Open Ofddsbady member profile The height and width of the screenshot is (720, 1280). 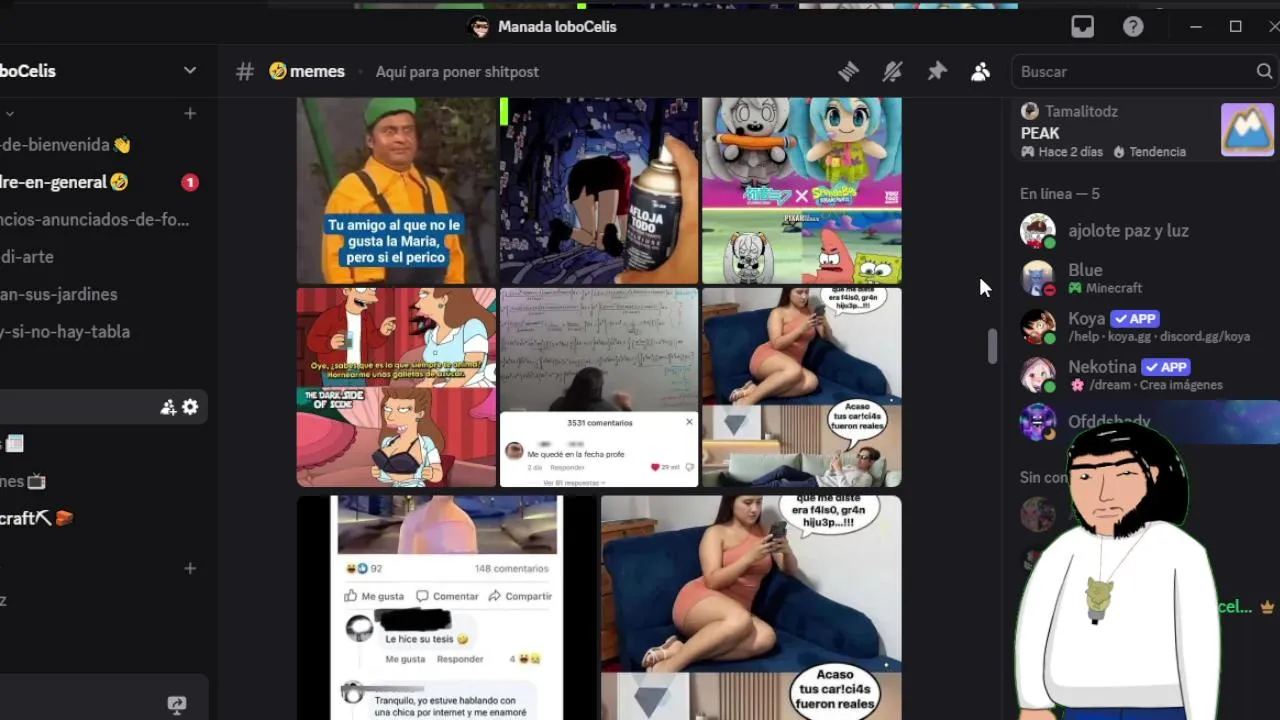1144,421
